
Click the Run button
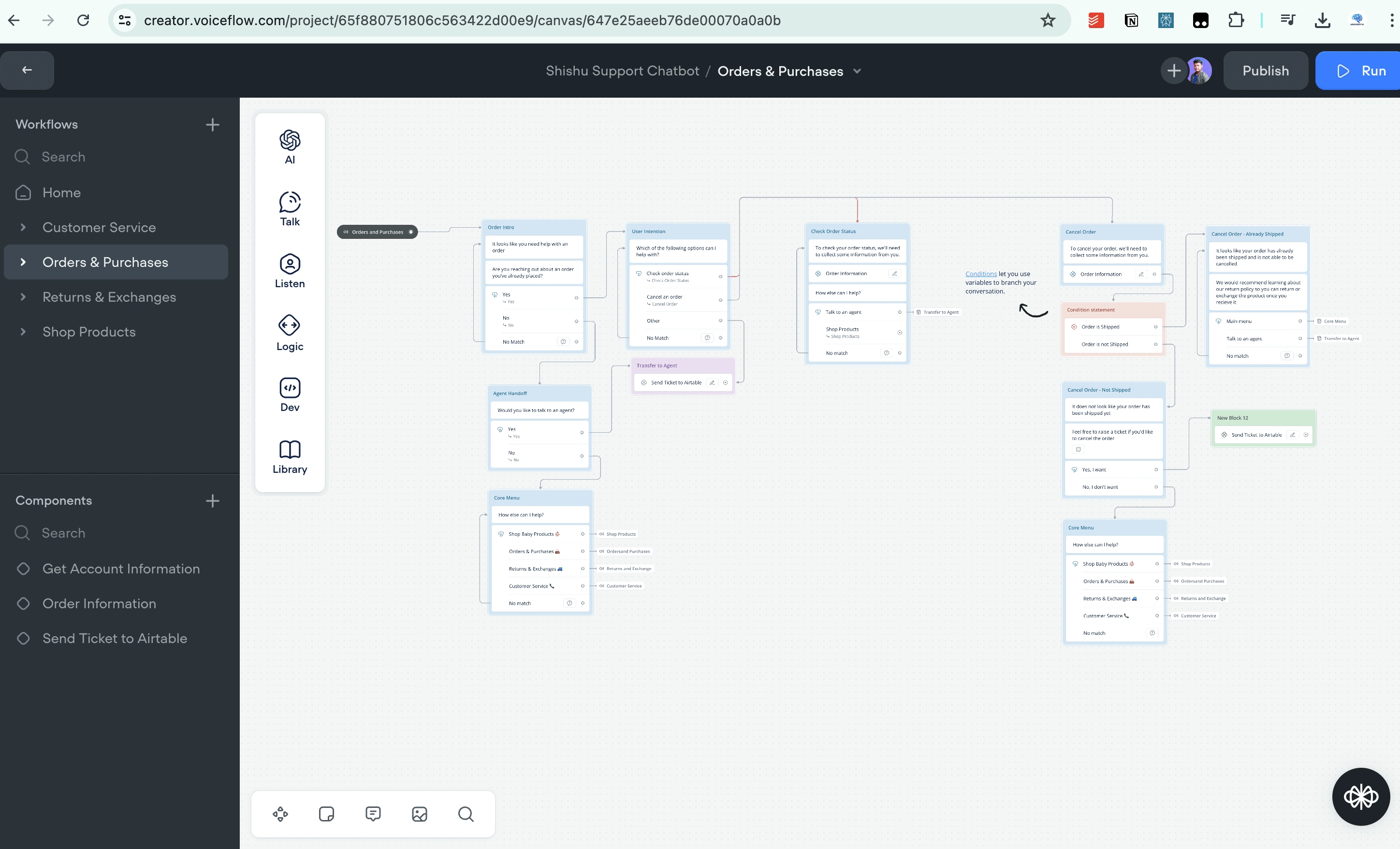(1363, 70)
